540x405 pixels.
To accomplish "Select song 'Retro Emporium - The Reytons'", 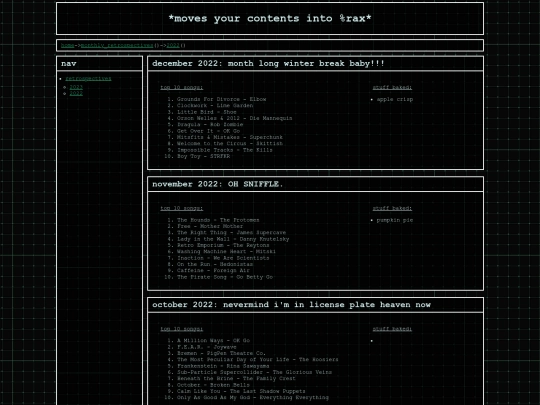I will [x=223, y=245].
